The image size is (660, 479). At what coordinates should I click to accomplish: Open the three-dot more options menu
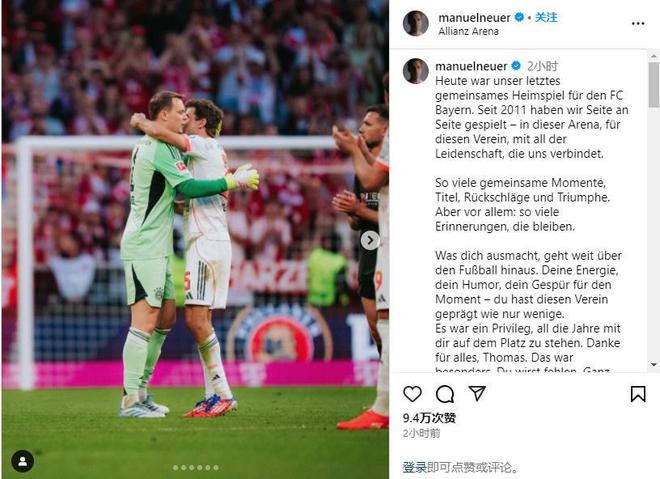tap(638, 24)
